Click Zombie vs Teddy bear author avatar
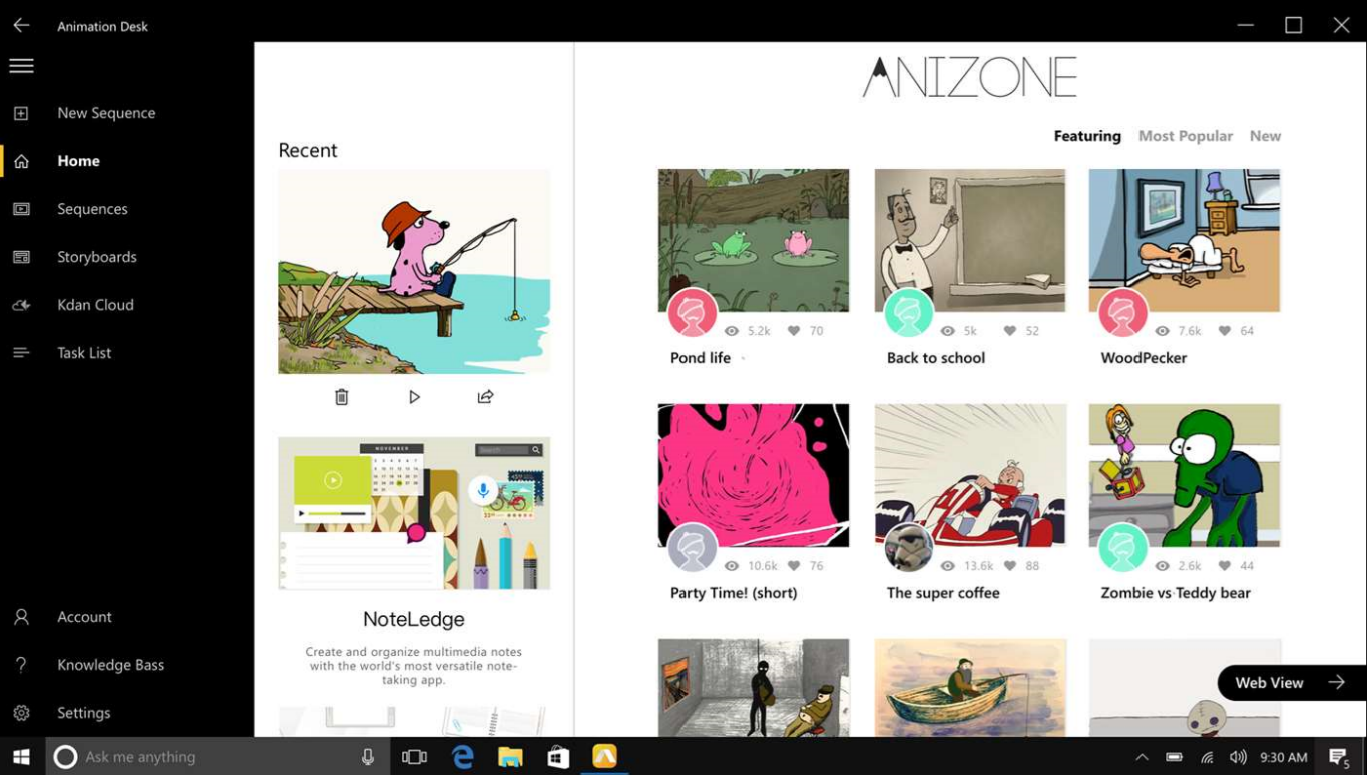The height and width of the screenshot is (775, 1367). [1123, 547]
